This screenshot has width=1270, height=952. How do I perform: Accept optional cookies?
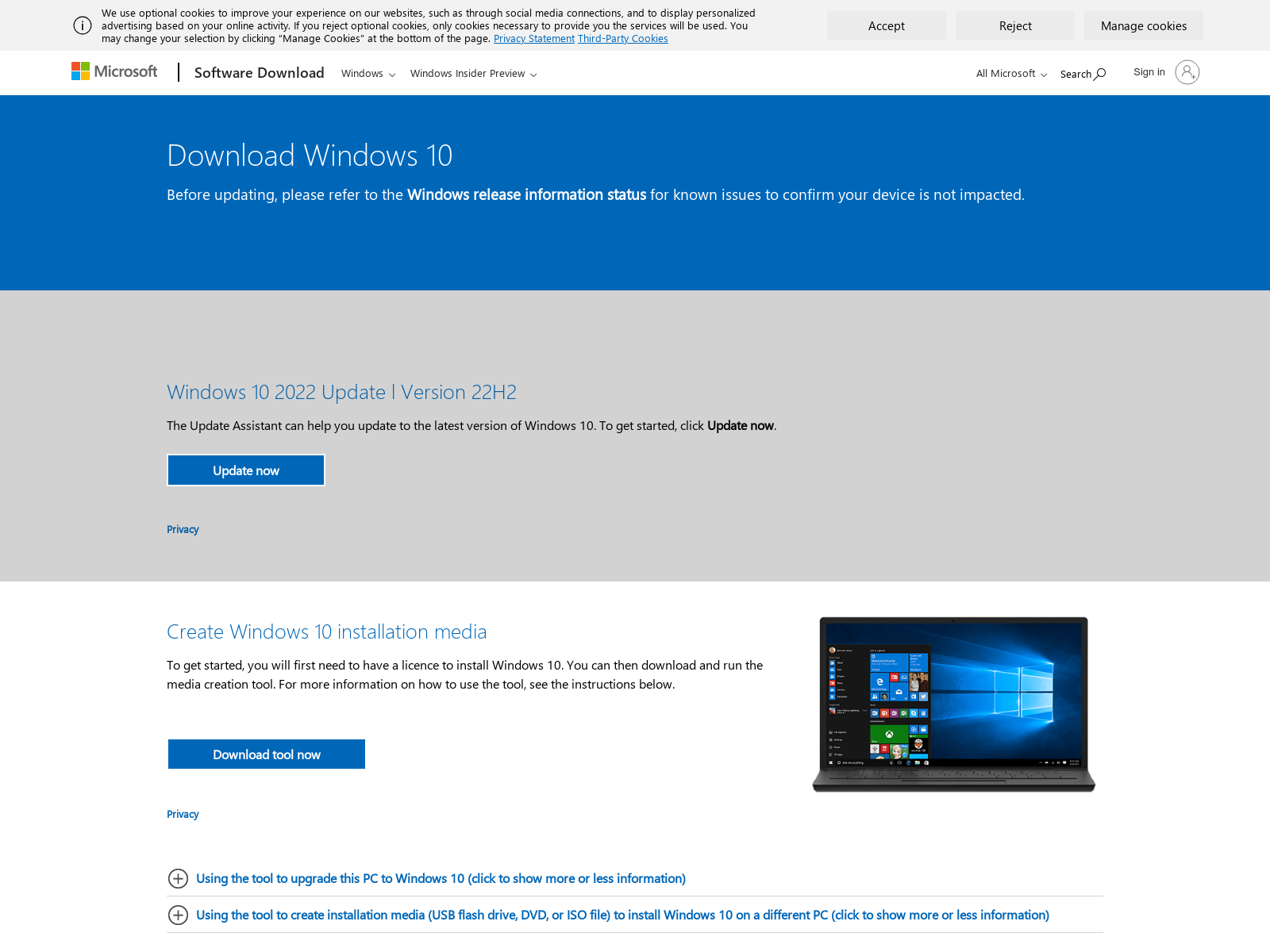(x=887, y=25)
